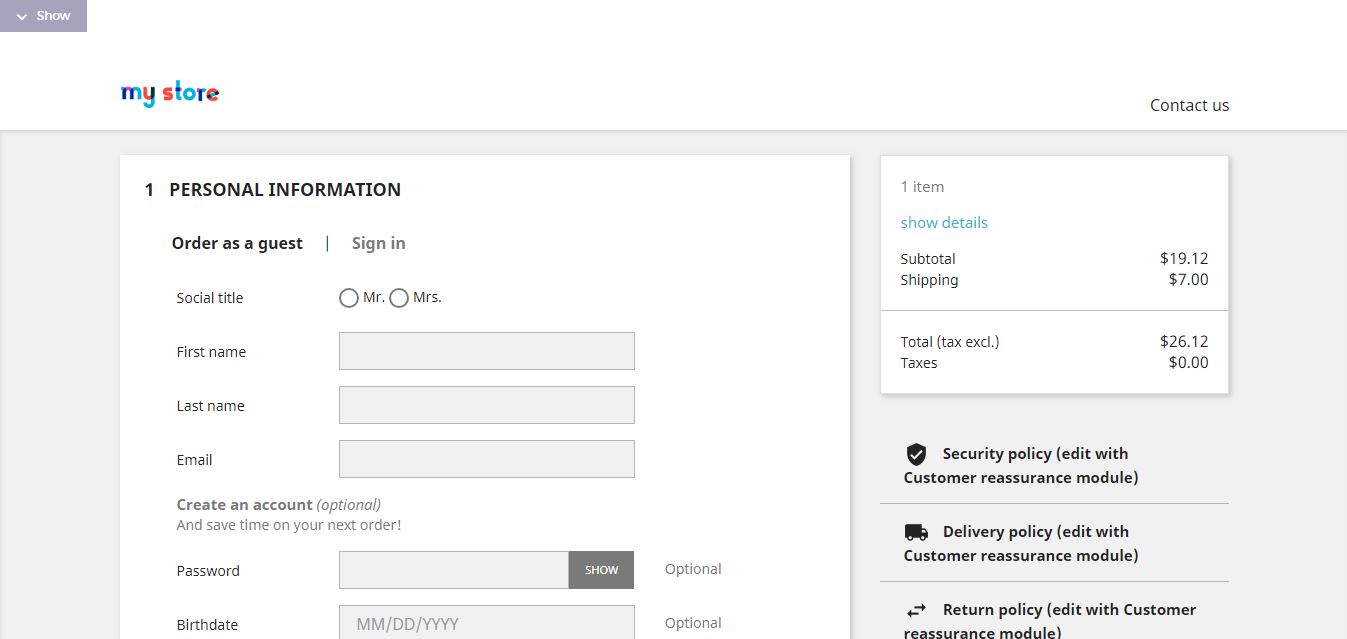This screenshot has width=1347, height=639.
Task: Click the Birthdate label
Action: point(207,625)
